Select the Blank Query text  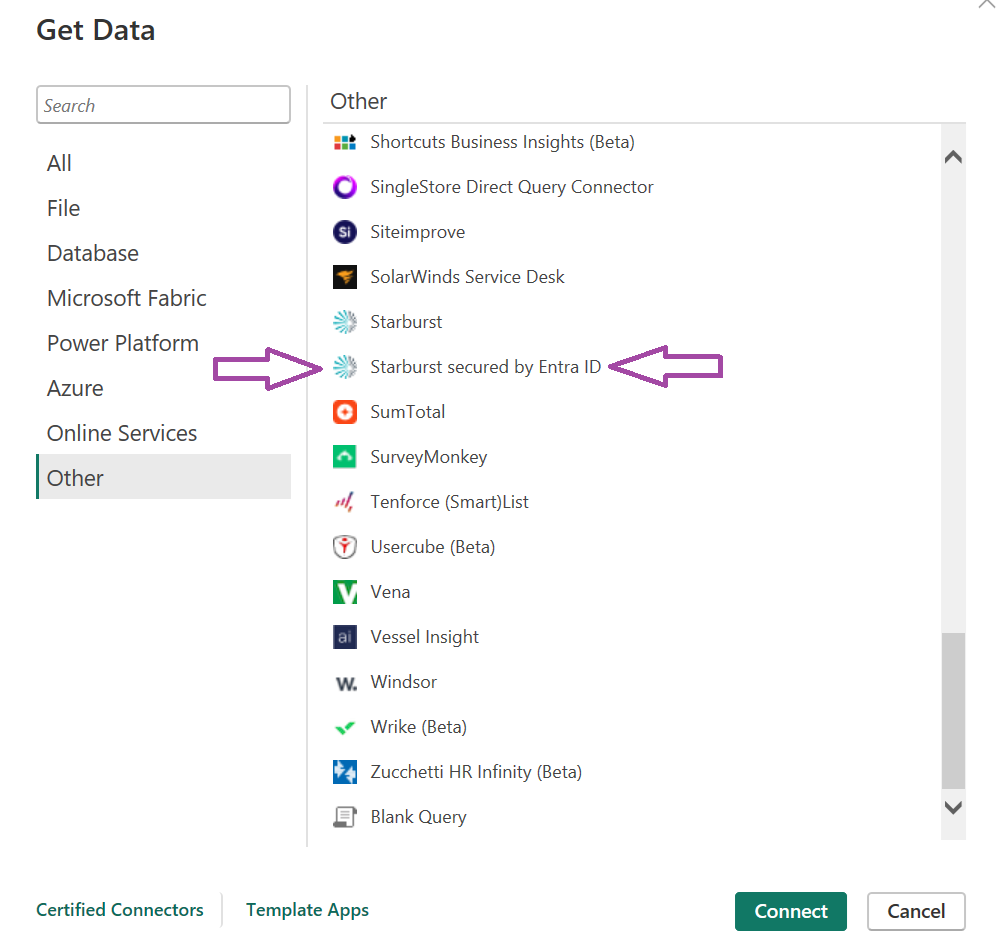click(419, 817)
